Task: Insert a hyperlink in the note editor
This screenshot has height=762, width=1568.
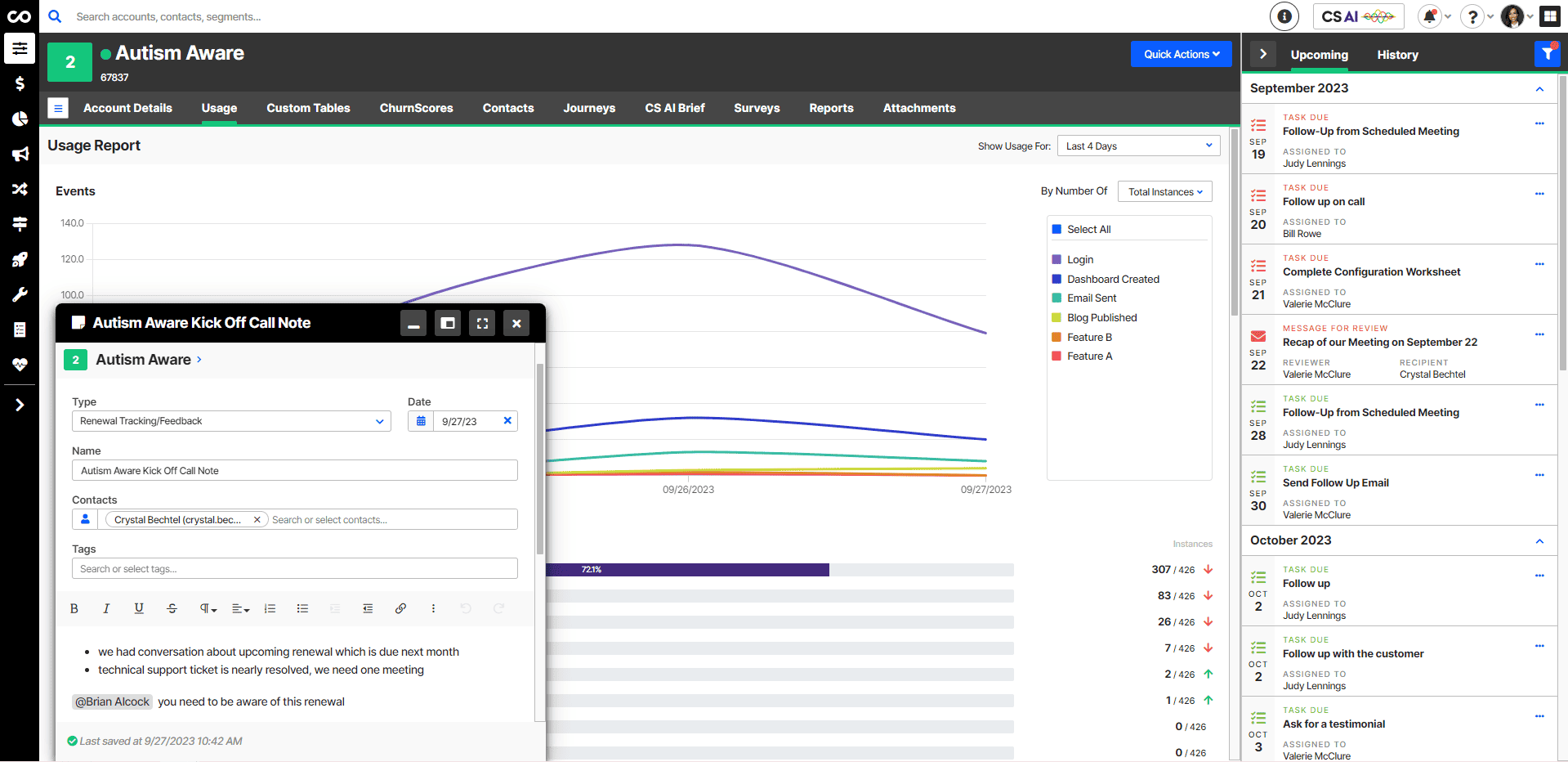Action: click(400, 608)
